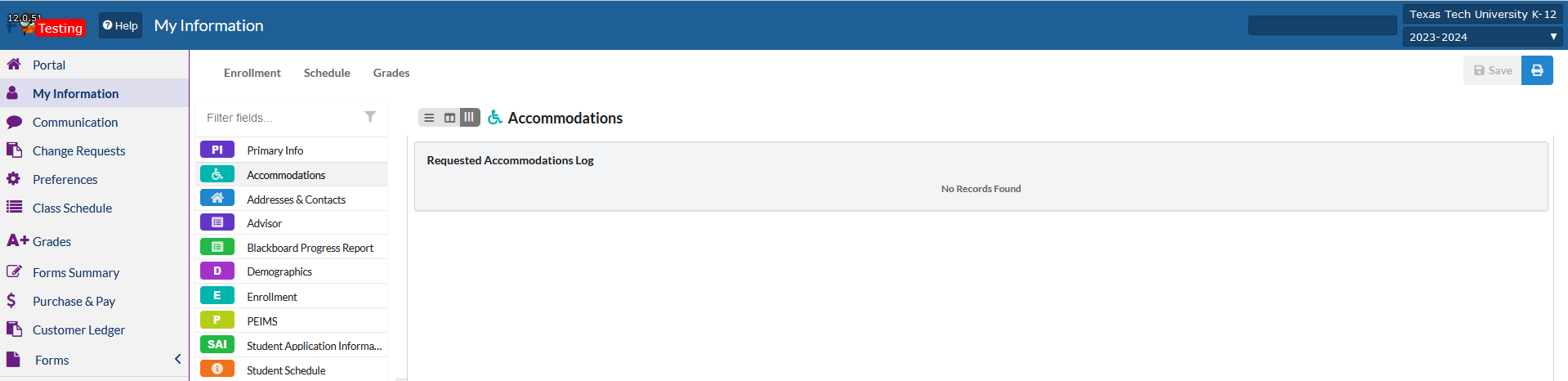1568x381 pixels.
Task: Open the Schedule tab
Action: [327, 73]
